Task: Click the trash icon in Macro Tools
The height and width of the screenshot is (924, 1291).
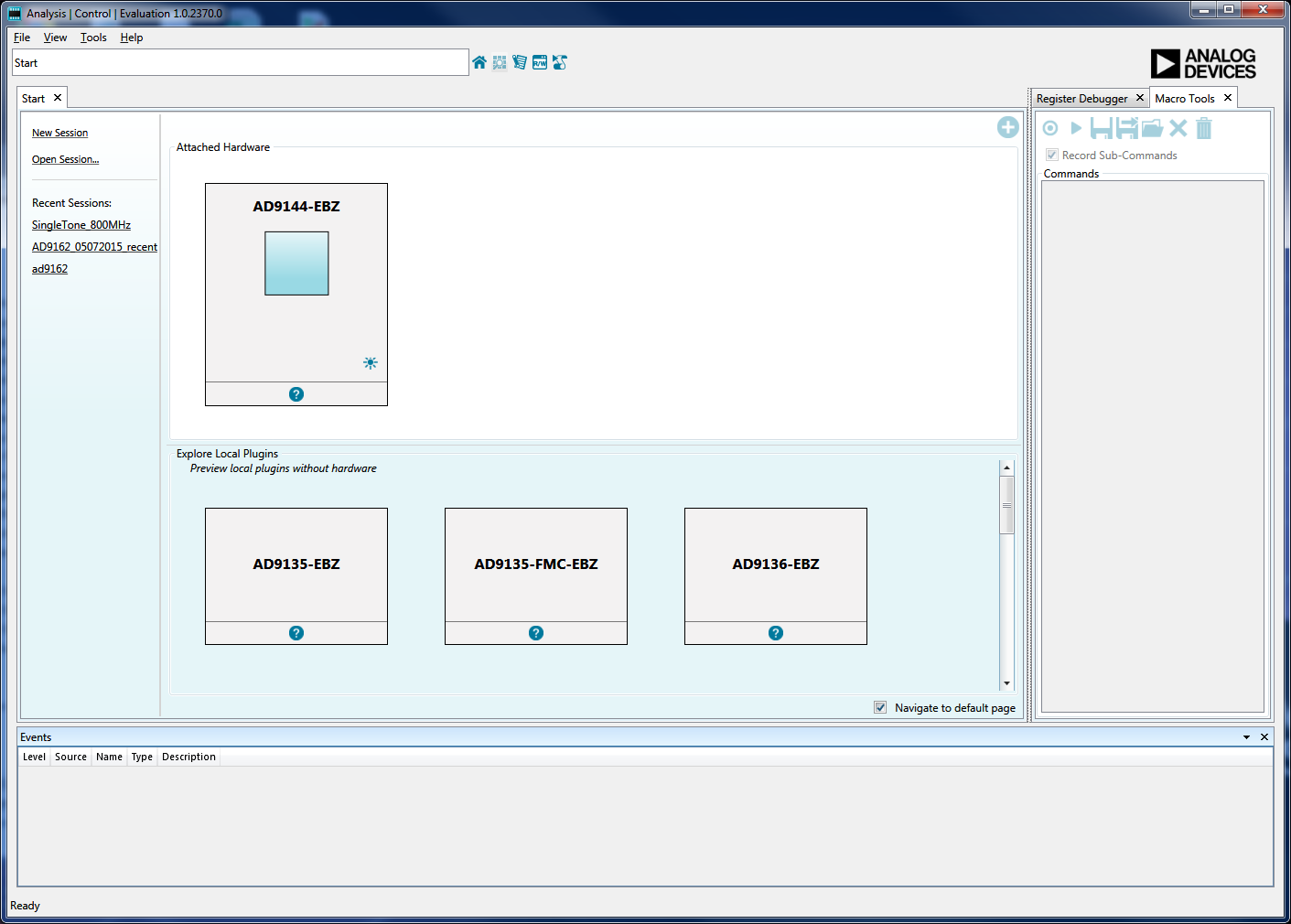Action: pyautogui.click(x=1204, y=128)
